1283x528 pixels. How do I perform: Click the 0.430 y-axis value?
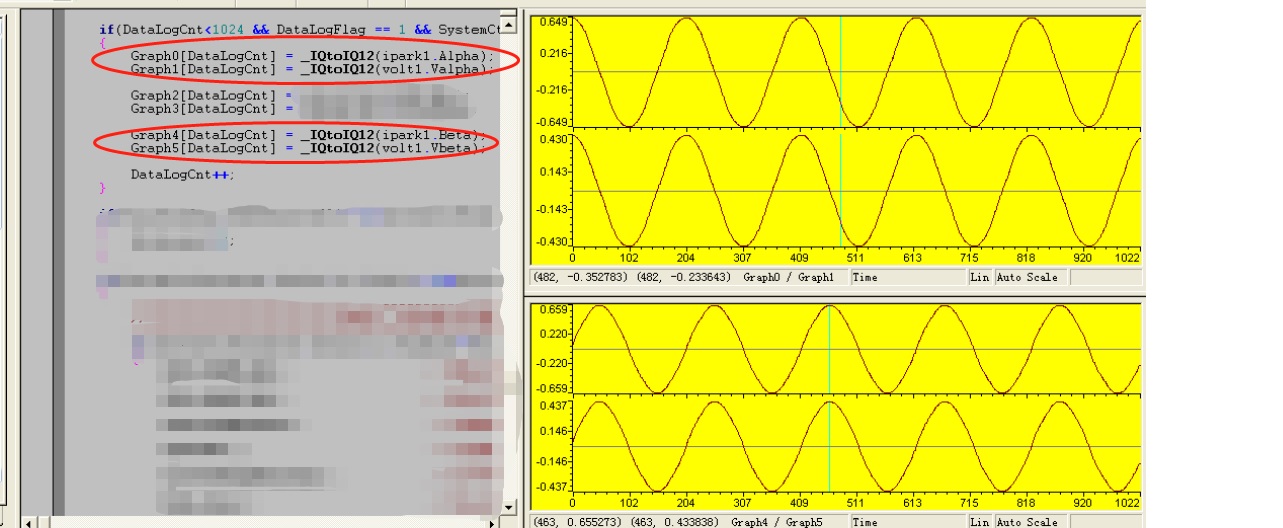553,139
